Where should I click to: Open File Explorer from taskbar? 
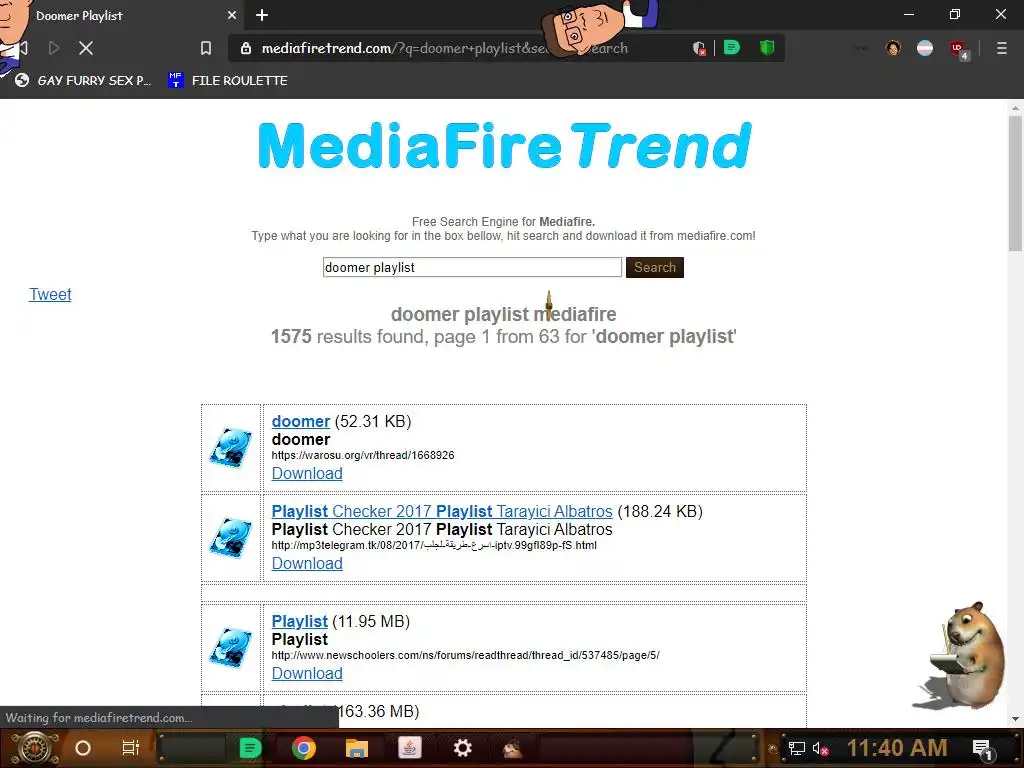[x=357, y=748]
